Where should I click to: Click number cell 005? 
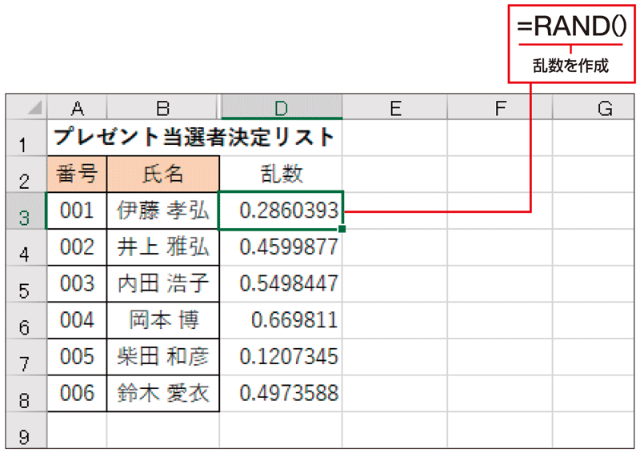[76, 358]
